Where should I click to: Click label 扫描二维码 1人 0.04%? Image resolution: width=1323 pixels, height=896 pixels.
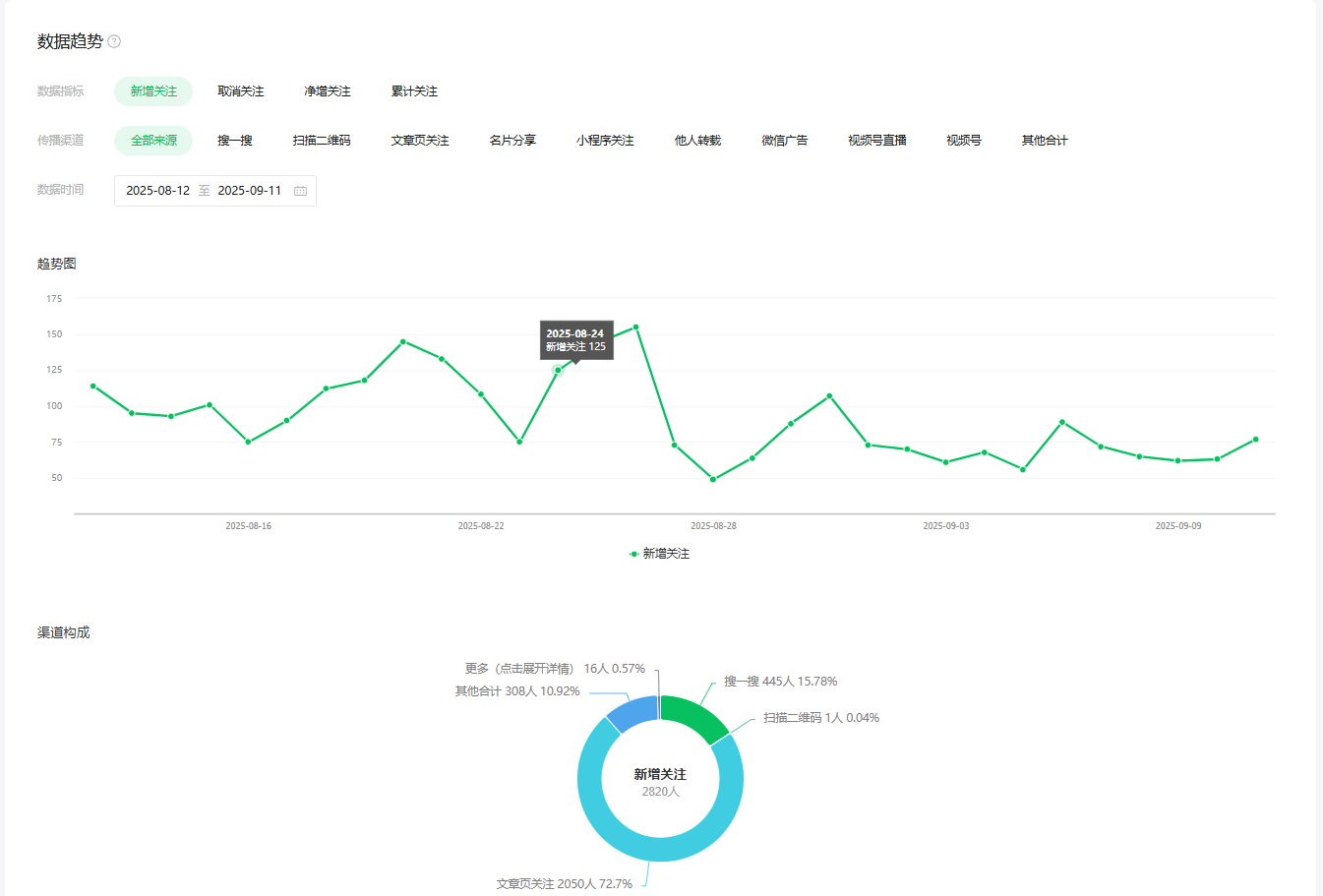coord(821,718)
